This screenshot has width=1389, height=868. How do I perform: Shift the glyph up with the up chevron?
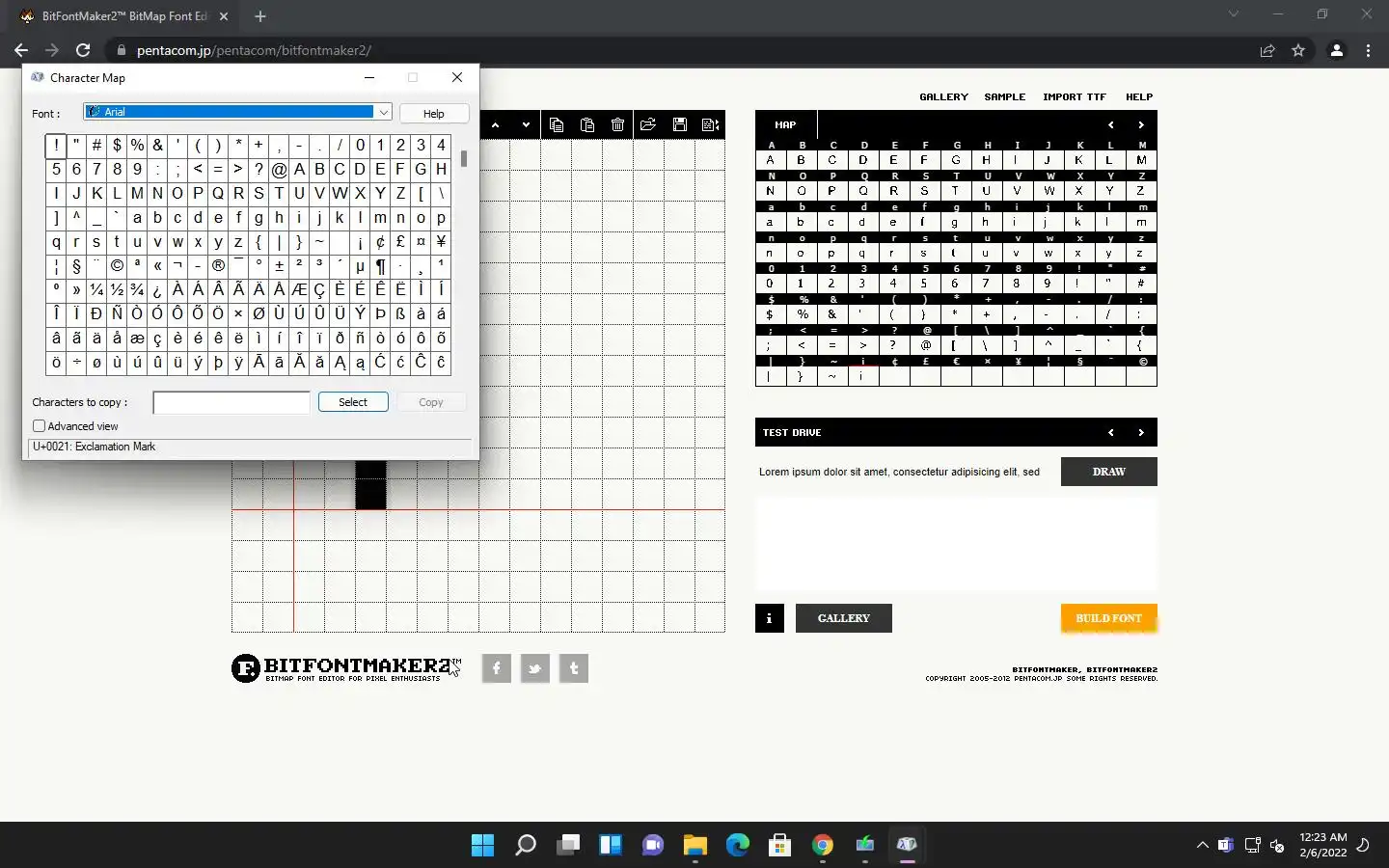coord(495,124)
